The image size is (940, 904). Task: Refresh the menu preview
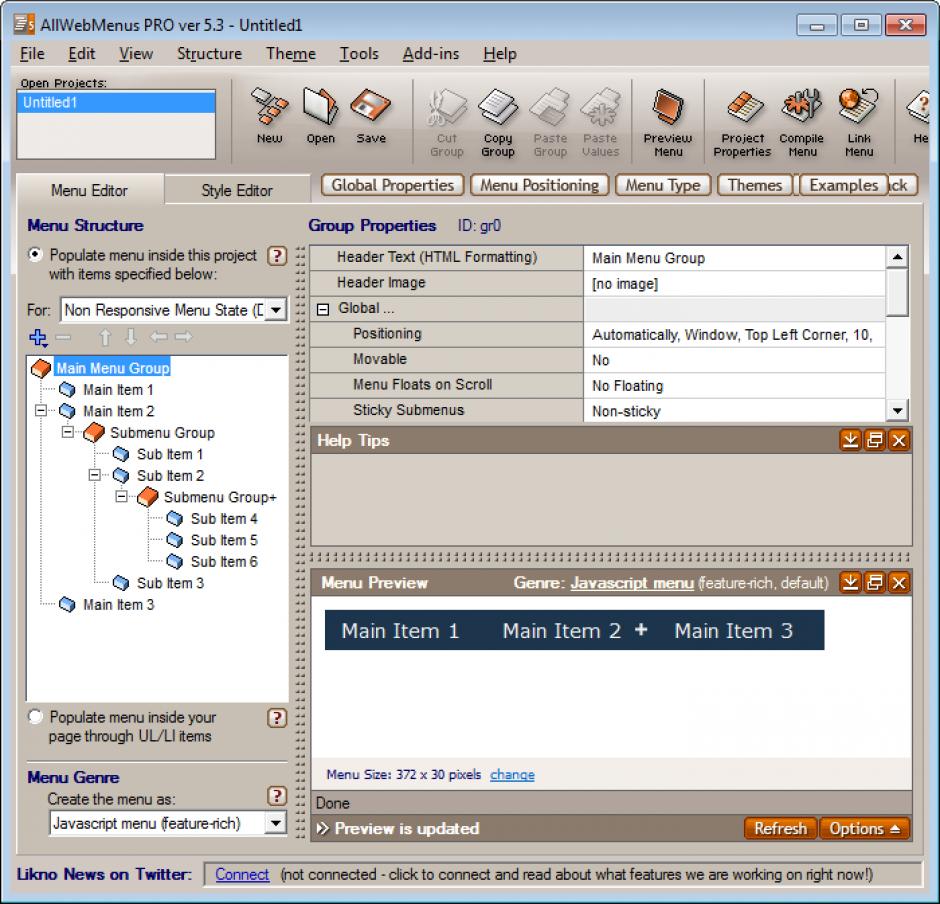[781, 829]
